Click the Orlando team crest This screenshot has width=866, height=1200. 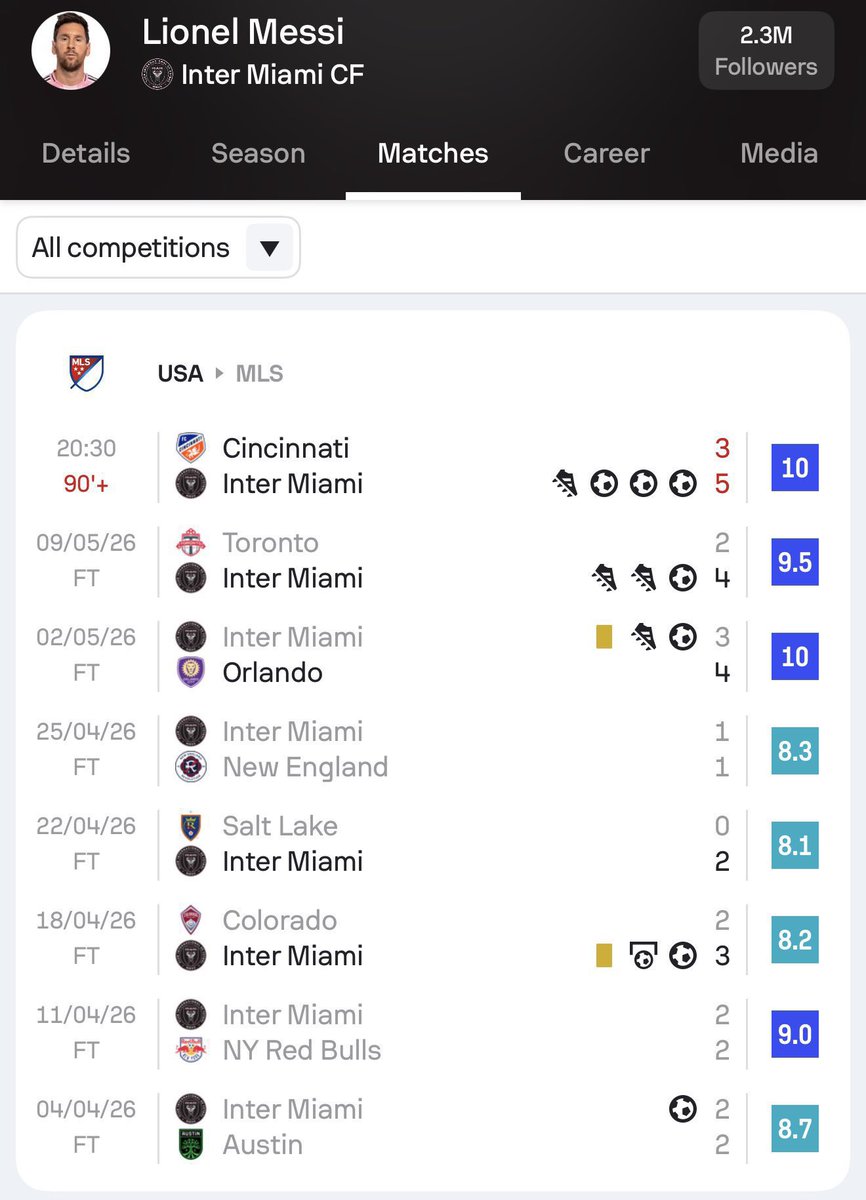point(190,672)
